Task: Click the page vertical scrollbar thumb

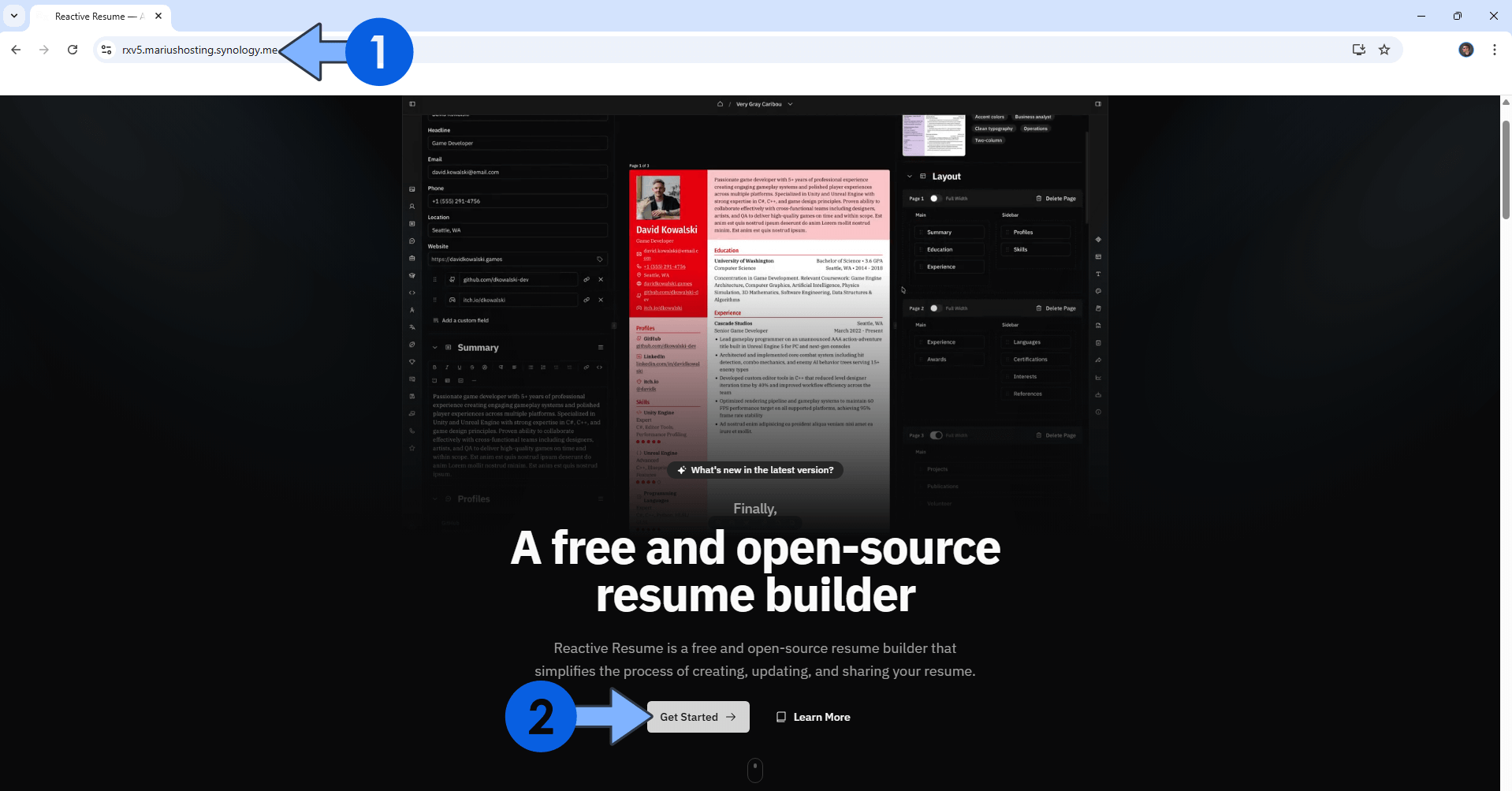Action: 1505,170
